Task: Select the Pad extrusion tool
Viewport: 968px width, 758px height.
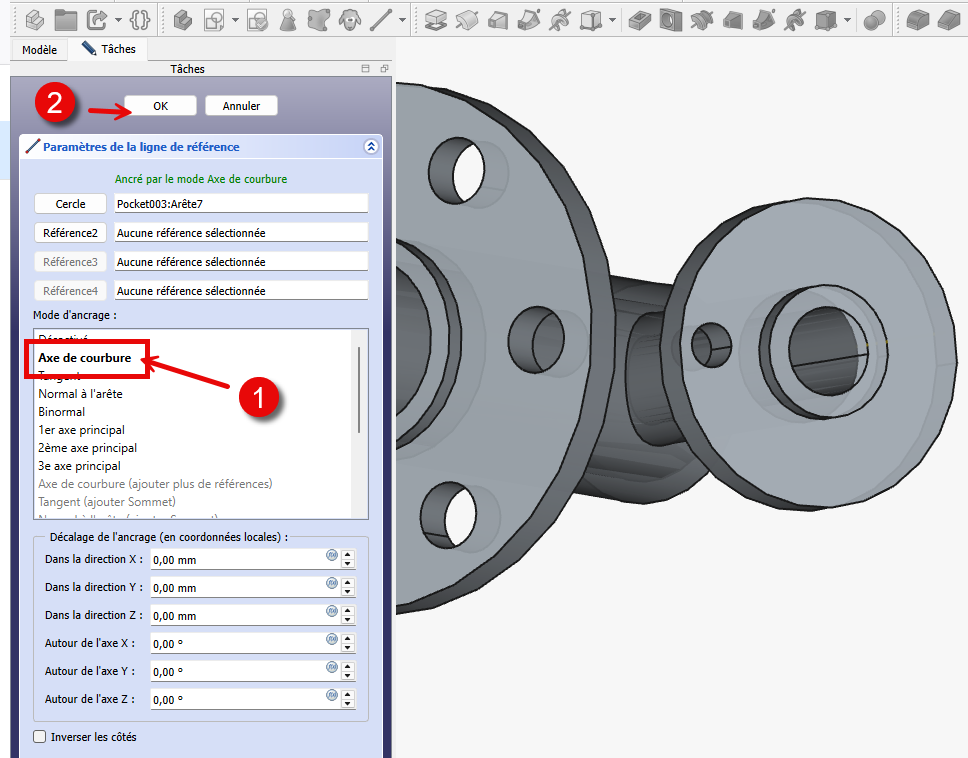Action: pyautogui.click(x=435, y=19)
